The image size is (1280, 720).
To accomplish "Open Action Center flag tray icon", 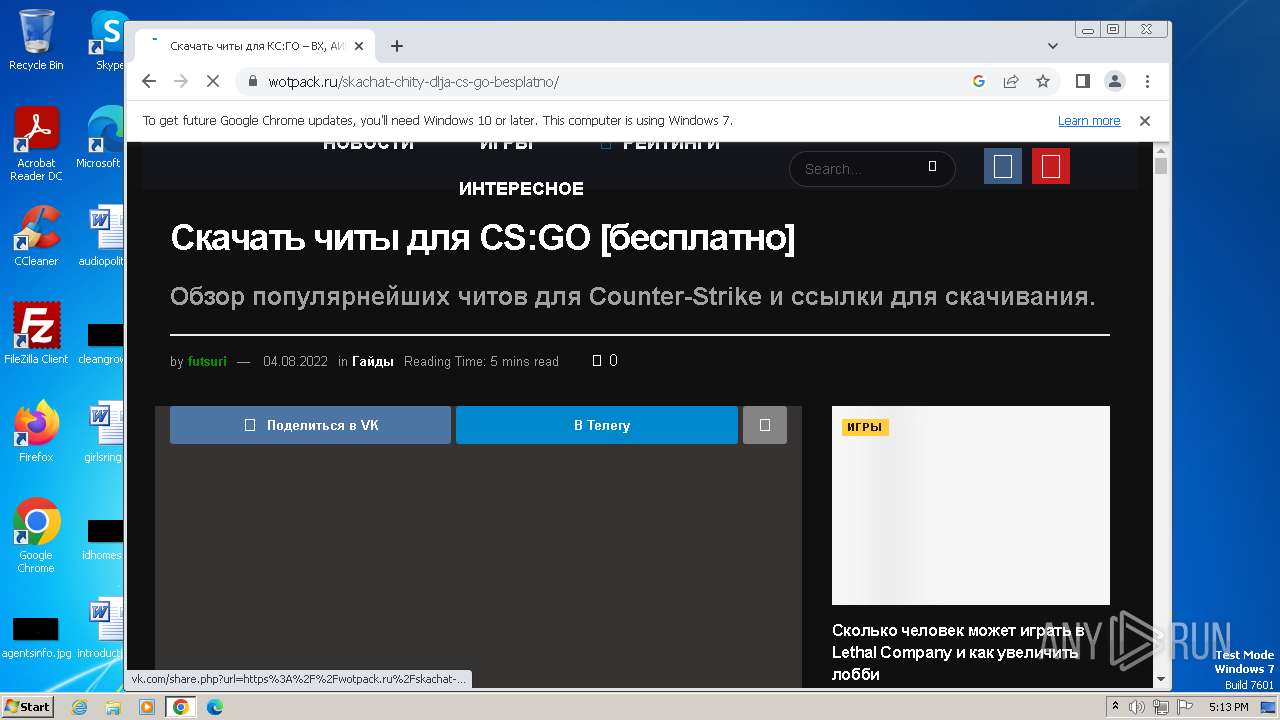I will pos(1184,707).
